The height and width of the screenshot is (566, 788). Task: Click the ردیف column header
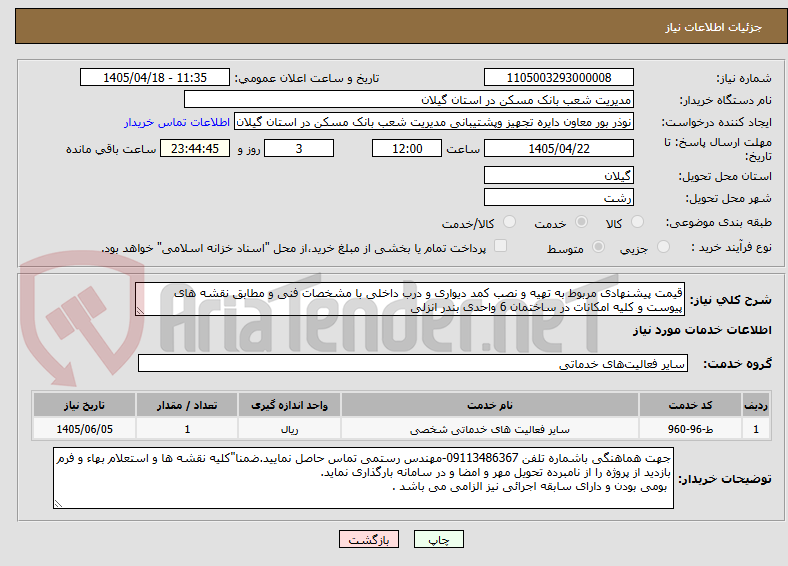coord(756,405)
